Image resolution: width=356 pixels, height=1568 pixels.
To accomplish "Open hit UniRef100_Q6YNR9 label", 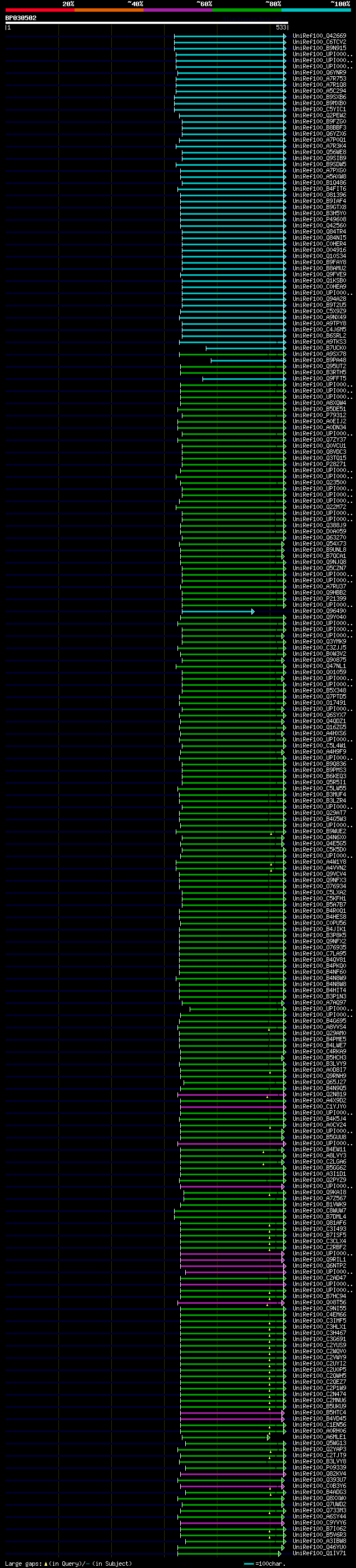I will tap(319, 72).
